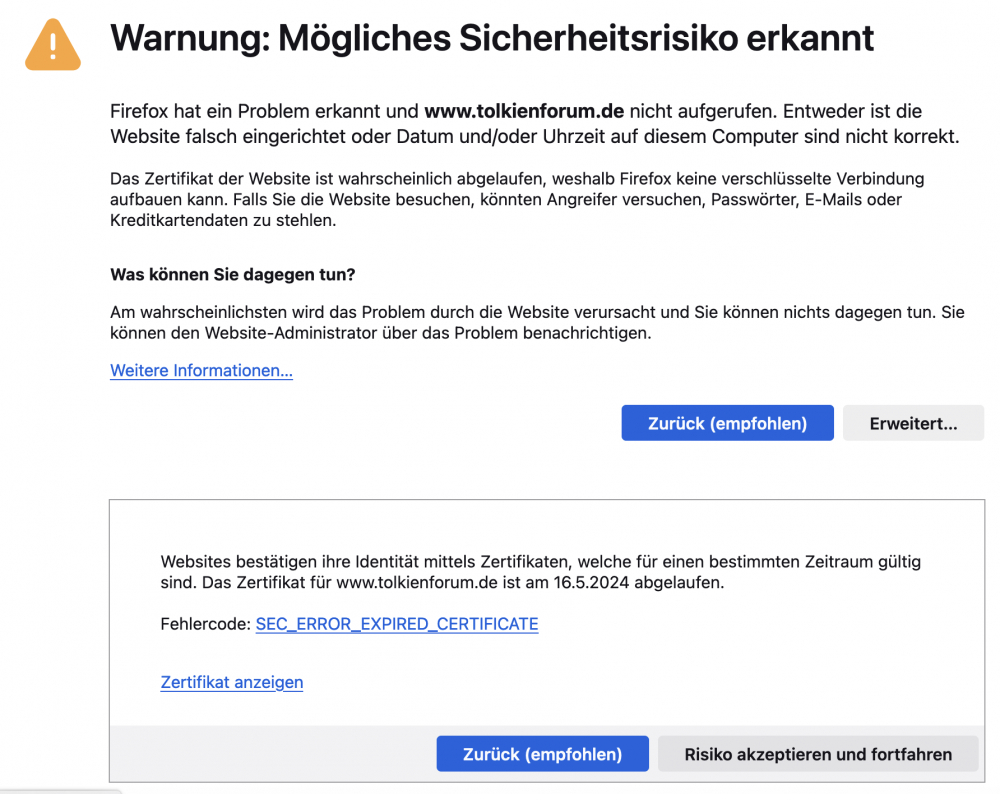Click the bold www.tolkienforum.de domain text
The image size is (1000, 794).
pos(526,111)
